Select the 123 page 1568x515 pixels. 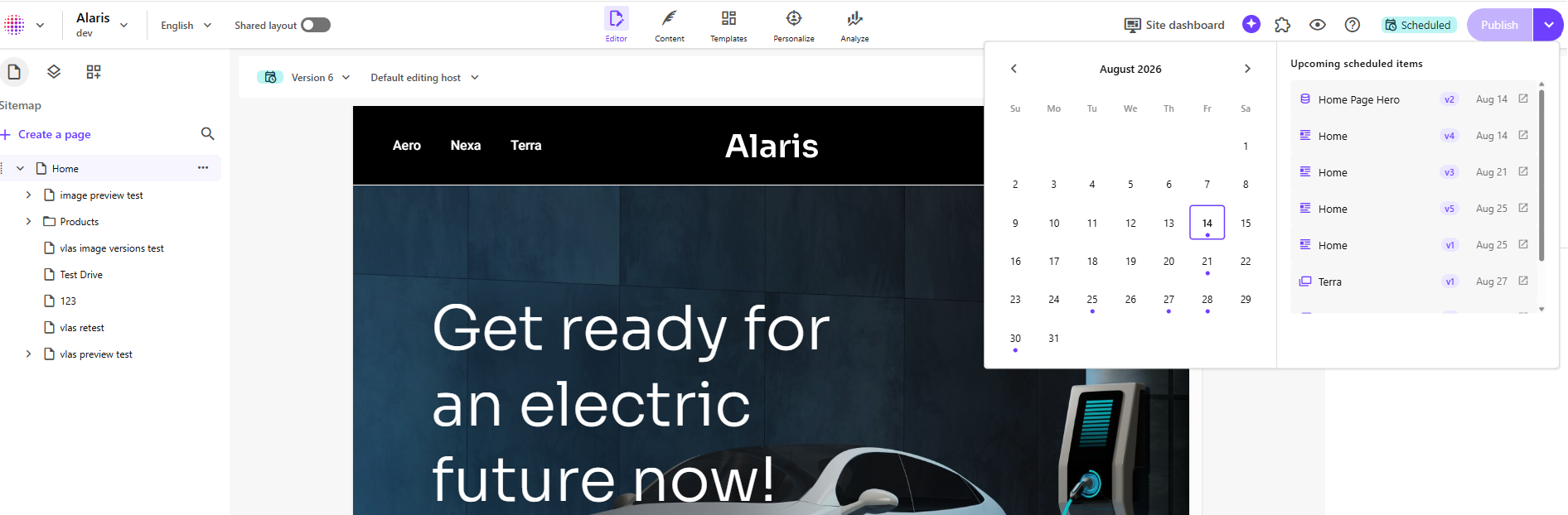[x=68, y=301]
